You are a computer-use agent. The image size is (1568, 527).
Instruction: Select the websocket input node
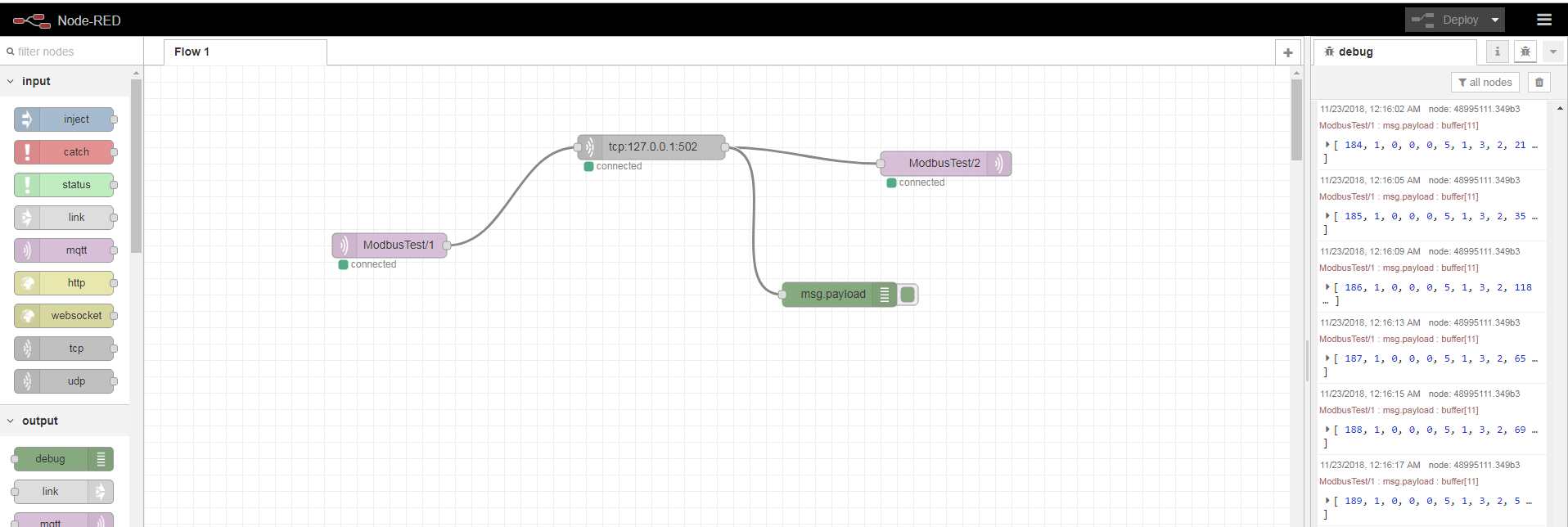tap(65, 316)
